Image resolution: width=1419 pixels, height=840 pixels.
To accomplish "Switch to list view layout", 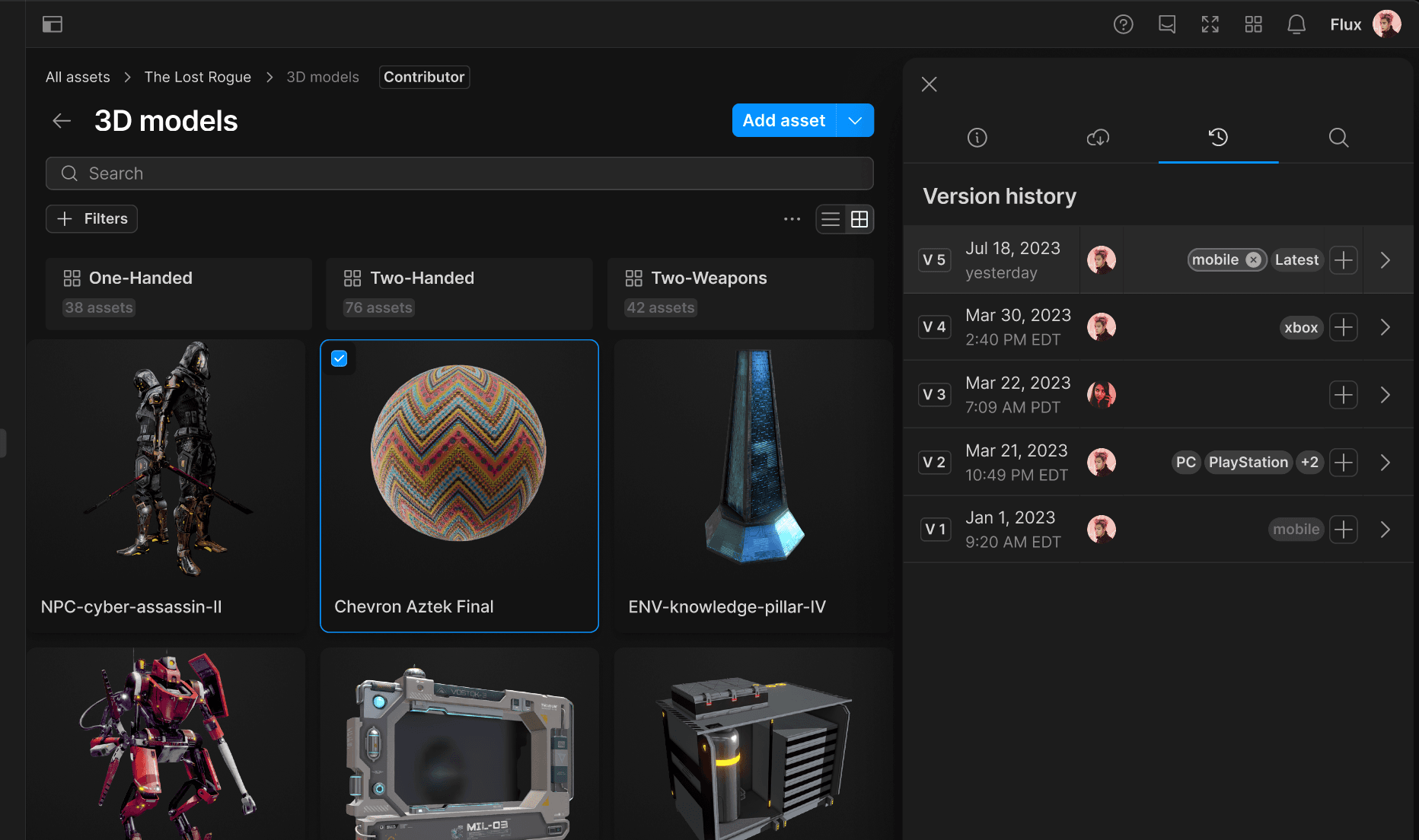I will pyautogui.click(x=831, y=219).
